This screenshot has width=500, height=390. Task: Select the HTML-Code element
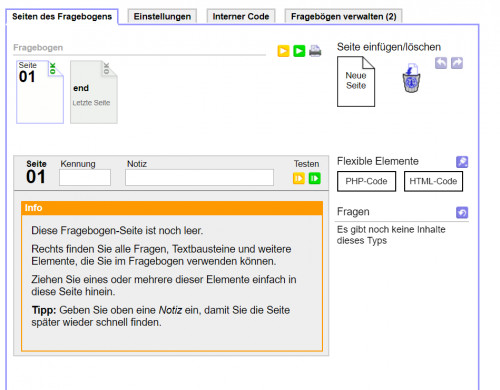point(433,181)
